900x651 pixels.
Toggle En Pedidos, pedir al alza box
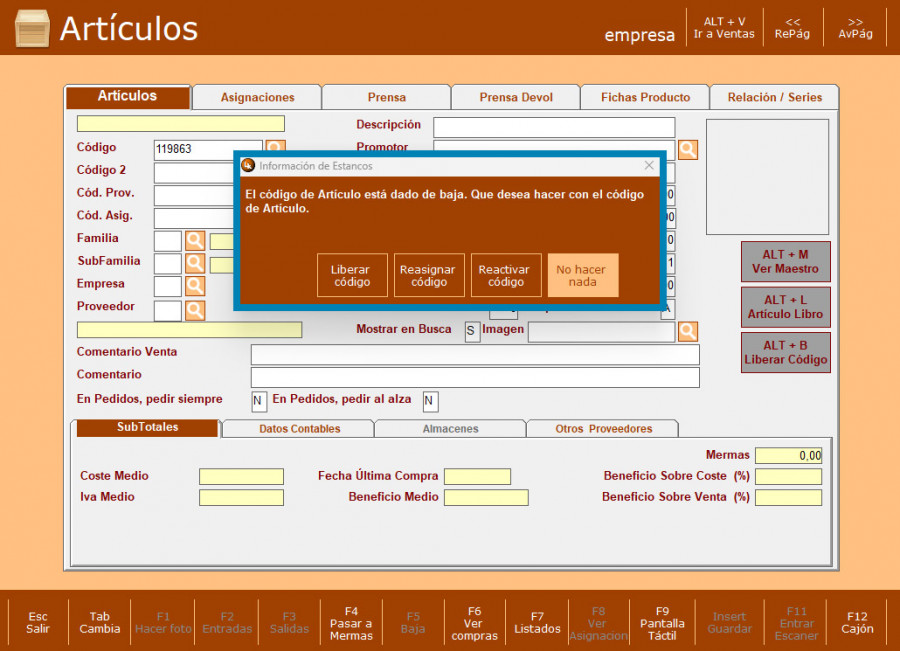click(430, 401)
